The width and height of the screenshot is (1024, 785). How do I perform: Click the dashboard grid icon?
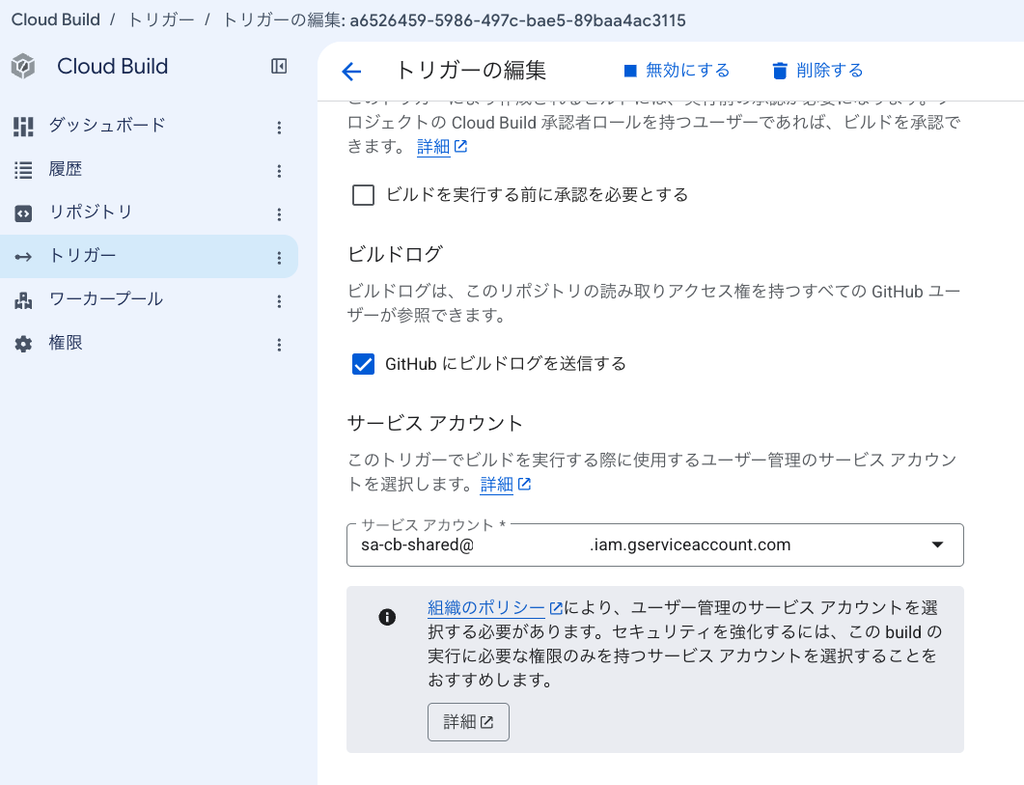click(23, 126)
